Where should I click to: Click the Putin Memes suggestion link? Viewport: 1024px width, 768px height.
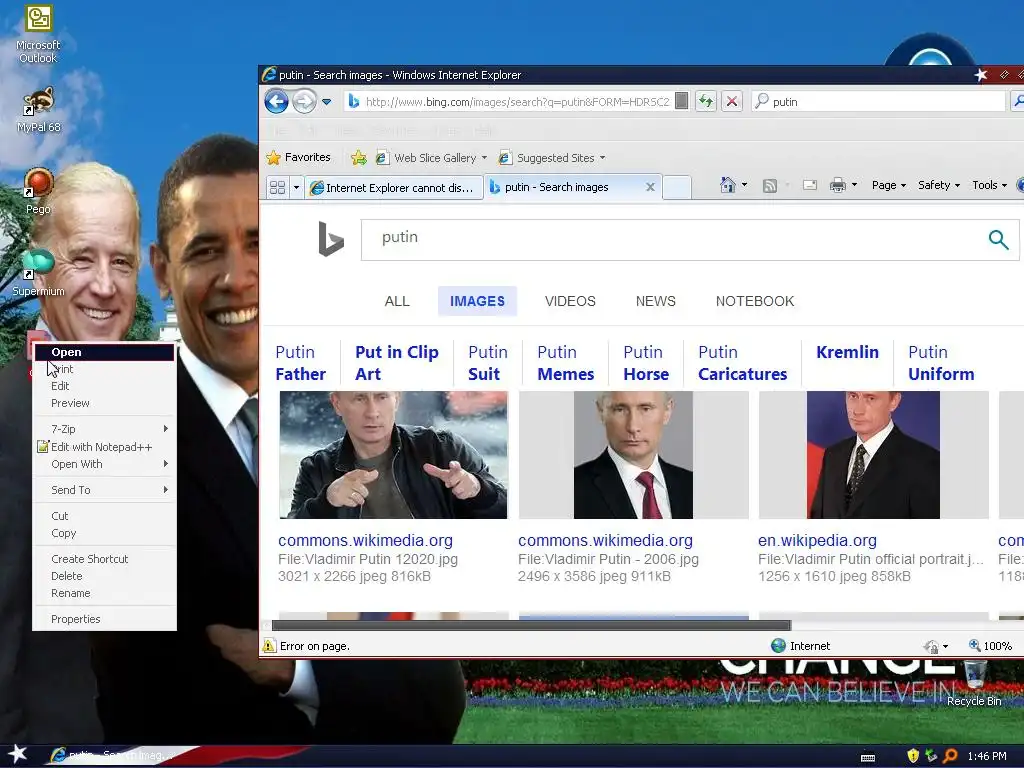(x=566, y=363)
